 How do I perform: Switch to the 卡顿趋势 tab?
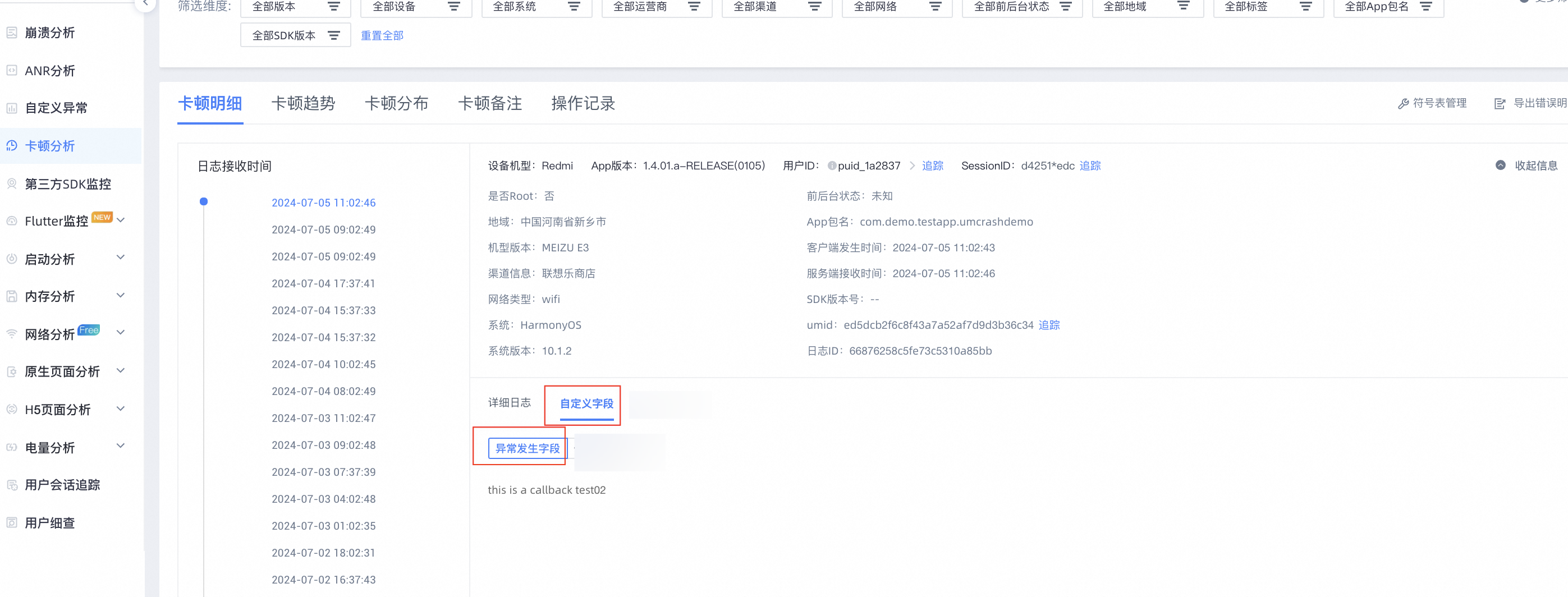[x=303, y=103]
